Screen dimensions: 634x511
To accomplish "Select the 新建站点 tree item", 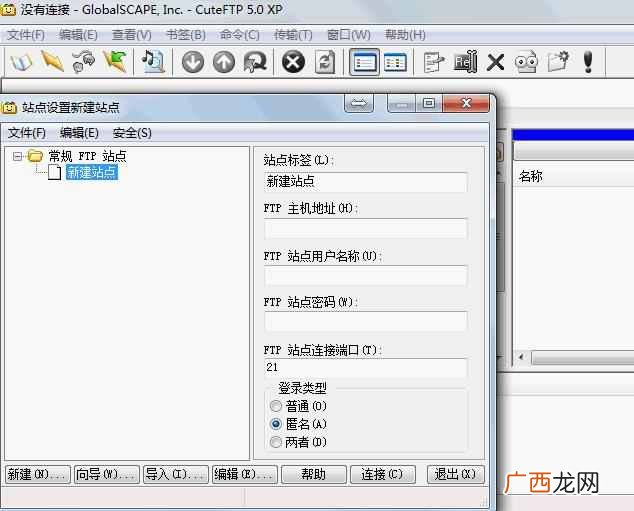I will pyautogui.click(x=92, y=172).
